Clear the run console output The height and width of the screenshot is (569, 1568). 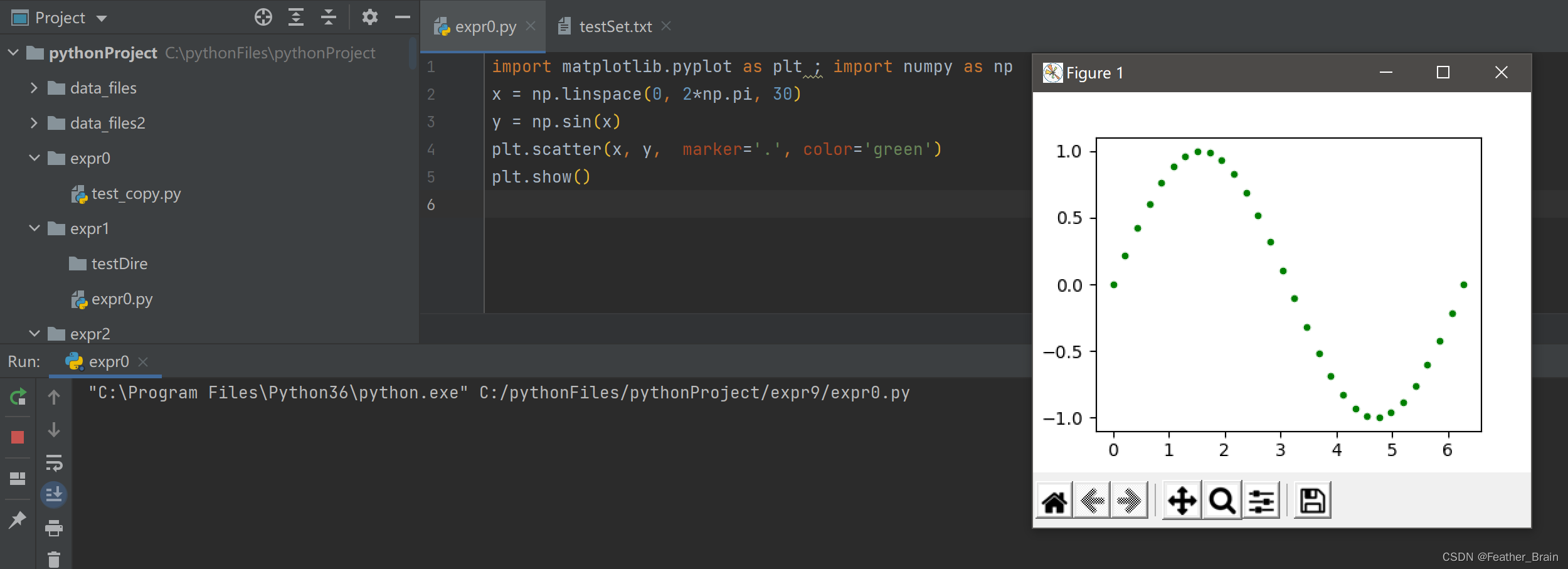[x=55, y=558]
